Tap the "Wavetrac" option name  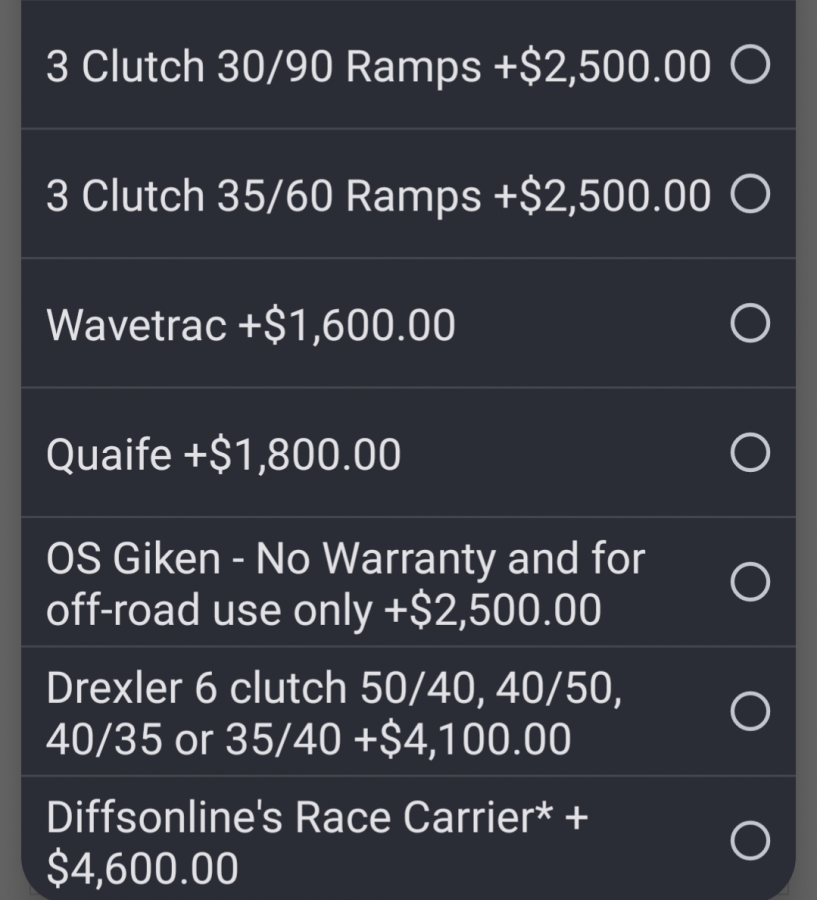click(x=136, y=325)
